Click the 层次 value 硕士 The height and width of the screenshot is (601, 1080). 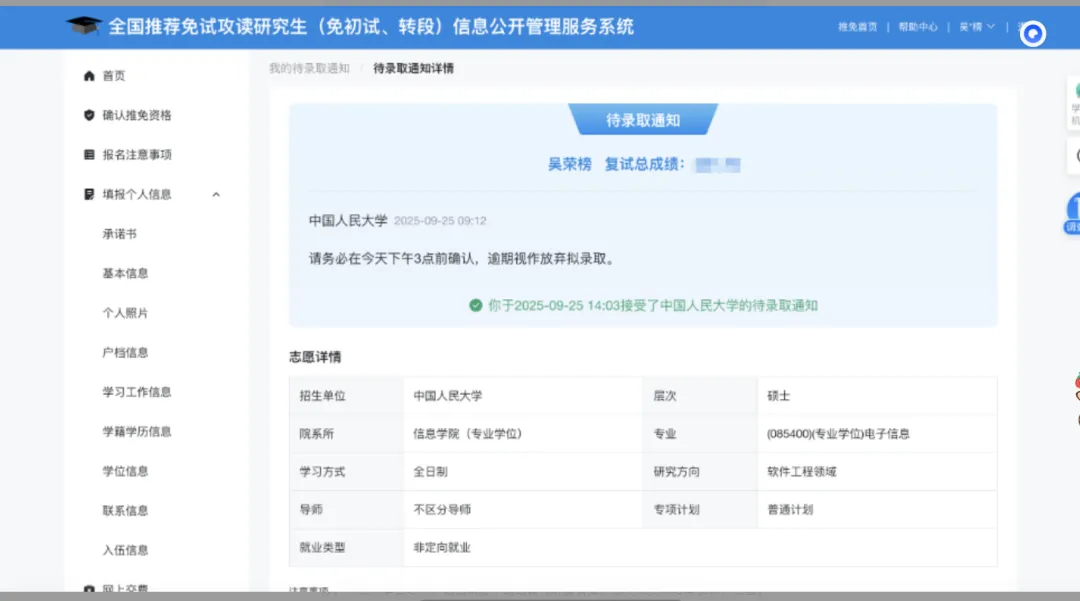tap(778, 396)
